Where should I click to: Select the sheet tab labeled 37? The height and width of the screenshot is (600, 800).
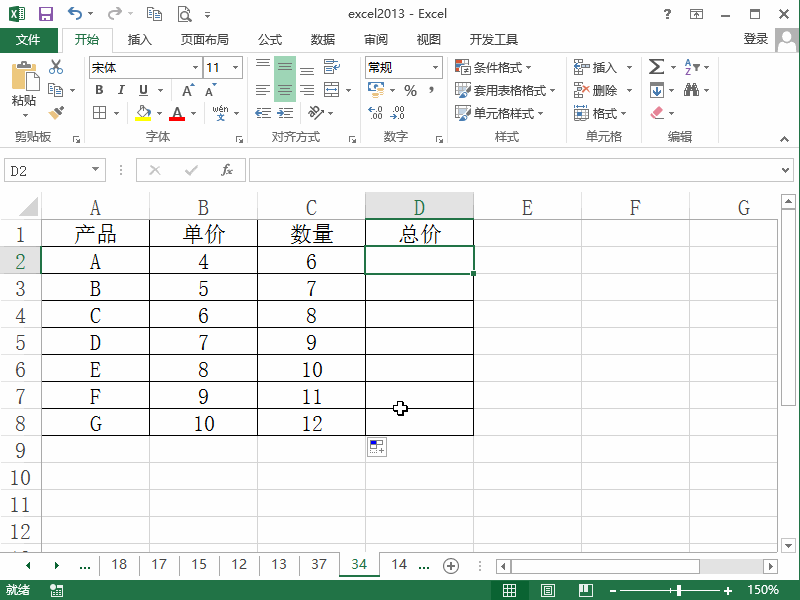[x=318, y=565]
